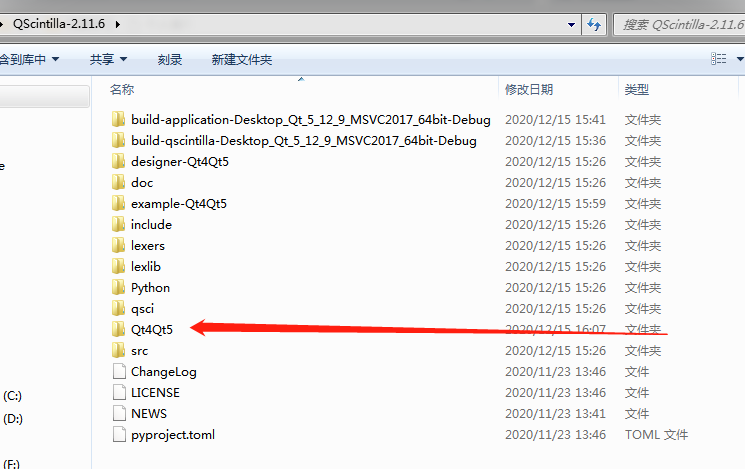Click the build-qscintilla-Desktop folder icon

[x=118, y=140]
